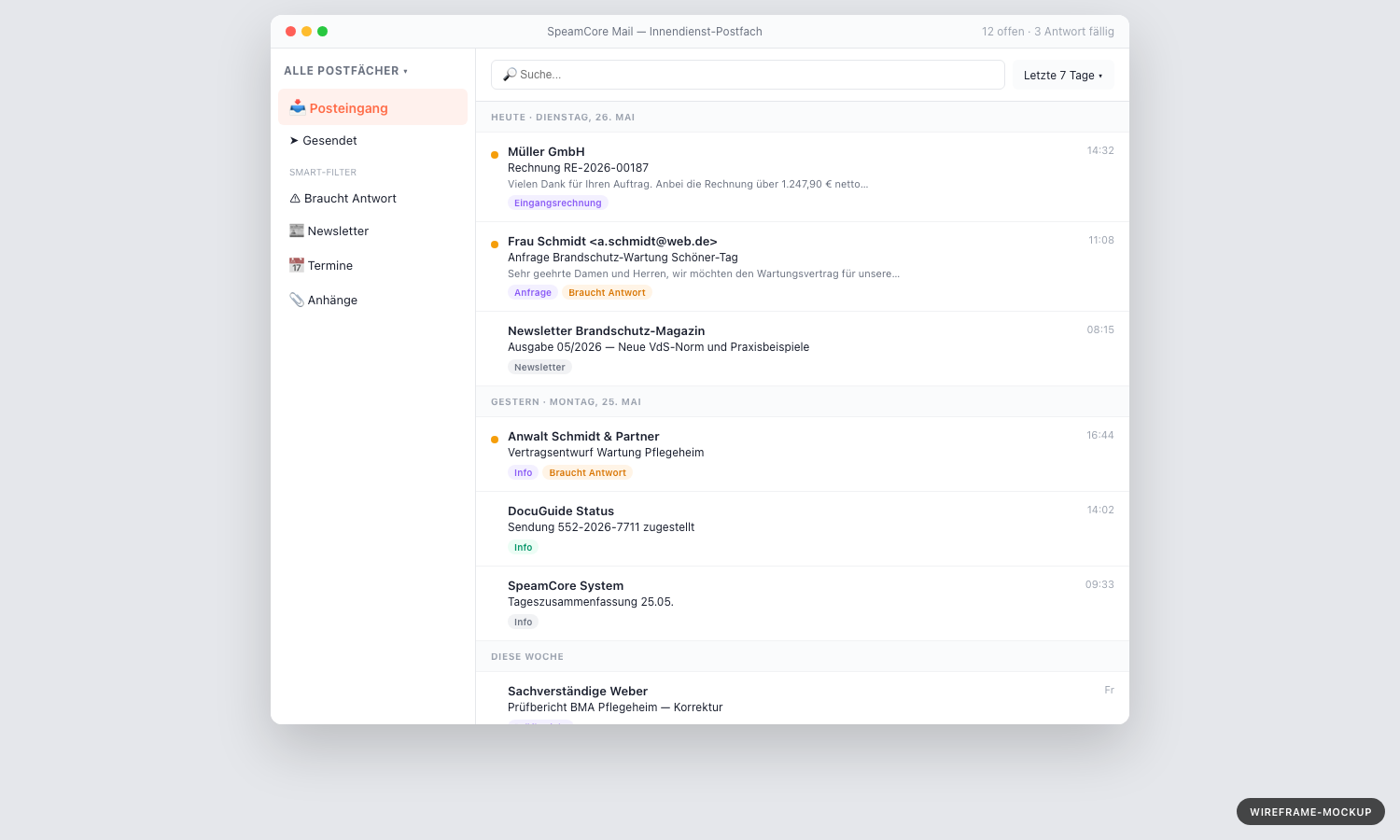Image resolution: width=1400 pixels, height=840 pixels.
Task: Click subject Tageszusammenfassung 25.05.
Action: click(x=591, y=602)
